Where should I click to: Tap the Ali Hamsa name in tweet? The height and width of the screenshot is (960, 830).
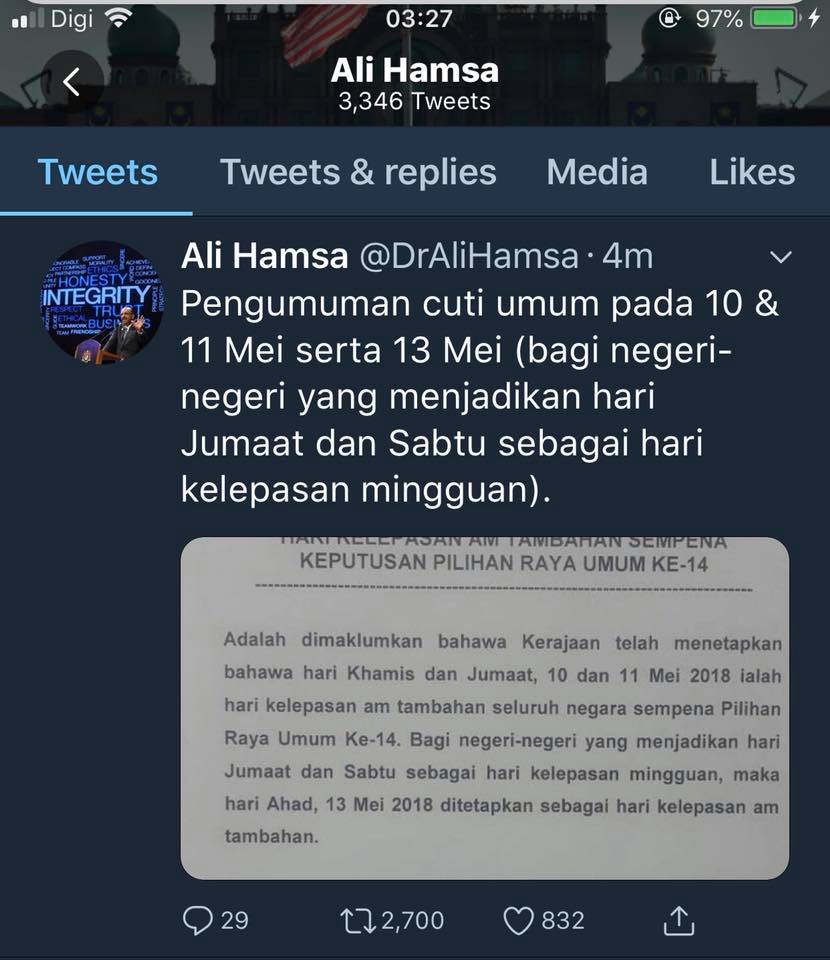(x=264, y=255)
